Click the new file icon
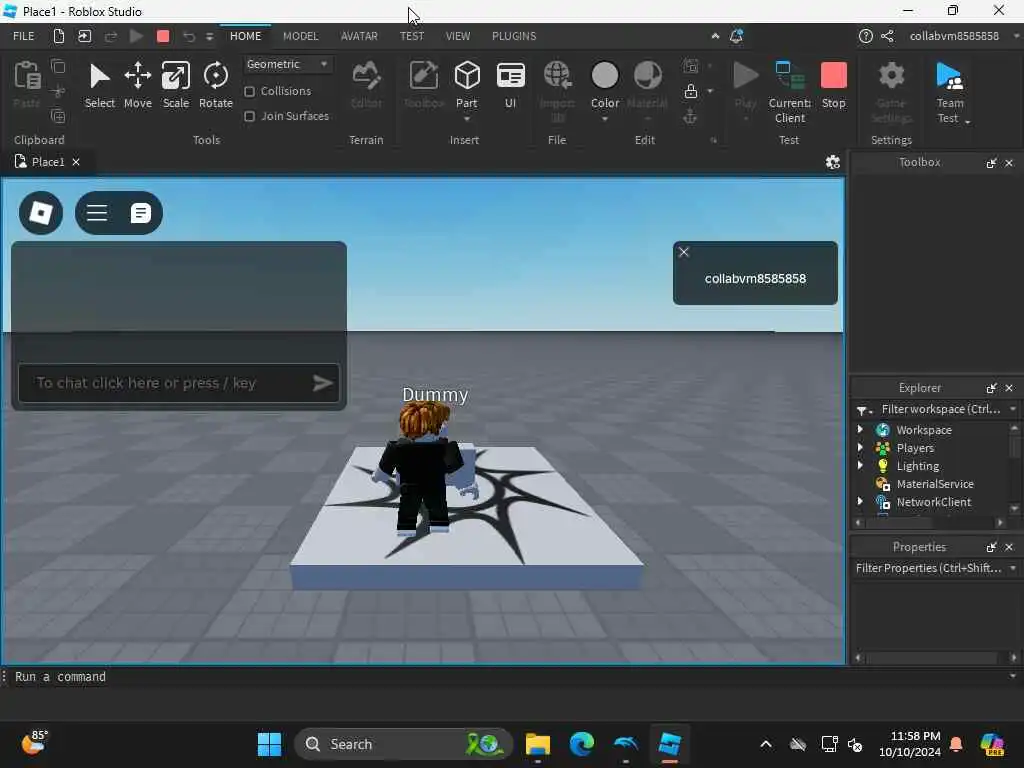Image resolution: width=1024 pixels, height=768 pixels. coord(59,36)
